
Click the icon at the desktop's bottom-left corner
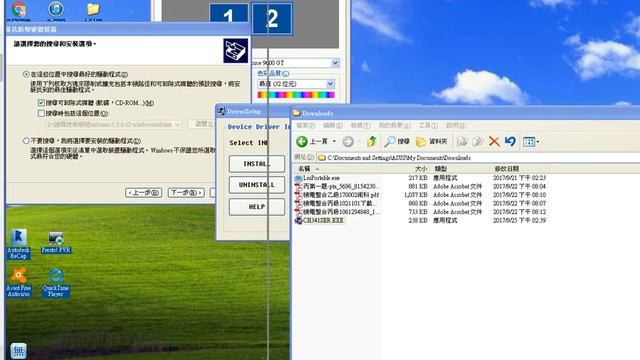(x=18, y=351)
